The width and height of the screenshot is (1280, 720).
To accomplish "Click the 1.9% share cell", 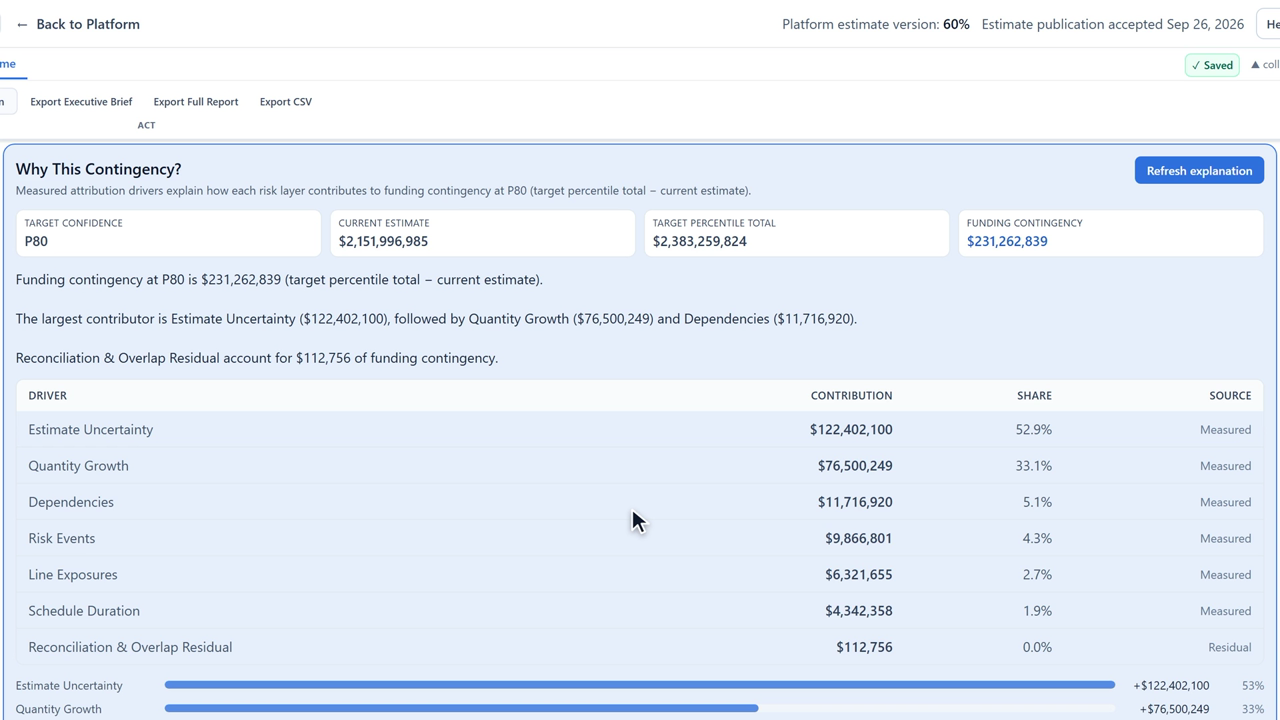I will (x=1037, y=610).
